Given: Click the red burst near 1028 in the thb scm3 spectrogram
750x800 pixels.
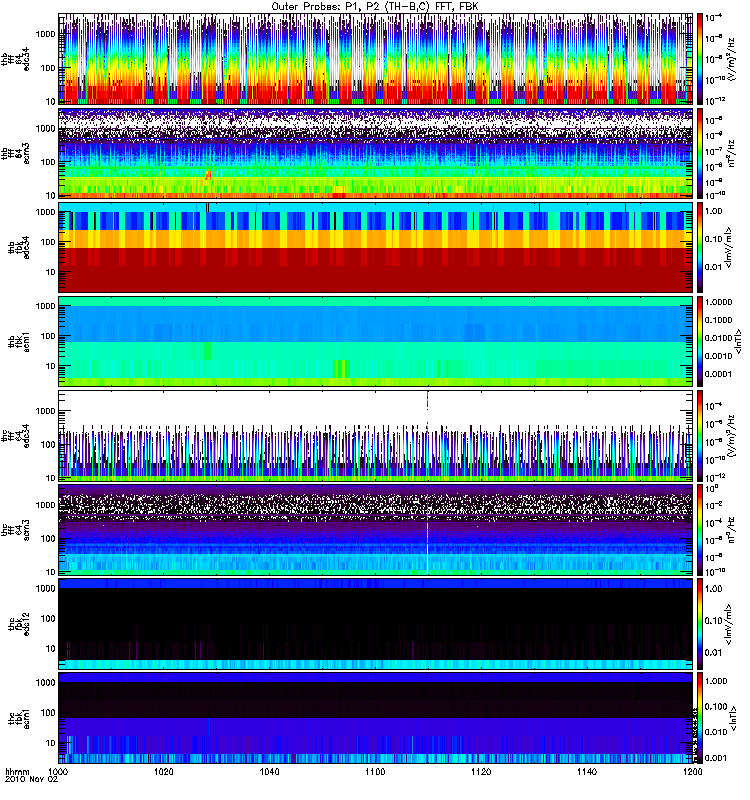Looking at the screenshot, I should click(x=207, y=177).
